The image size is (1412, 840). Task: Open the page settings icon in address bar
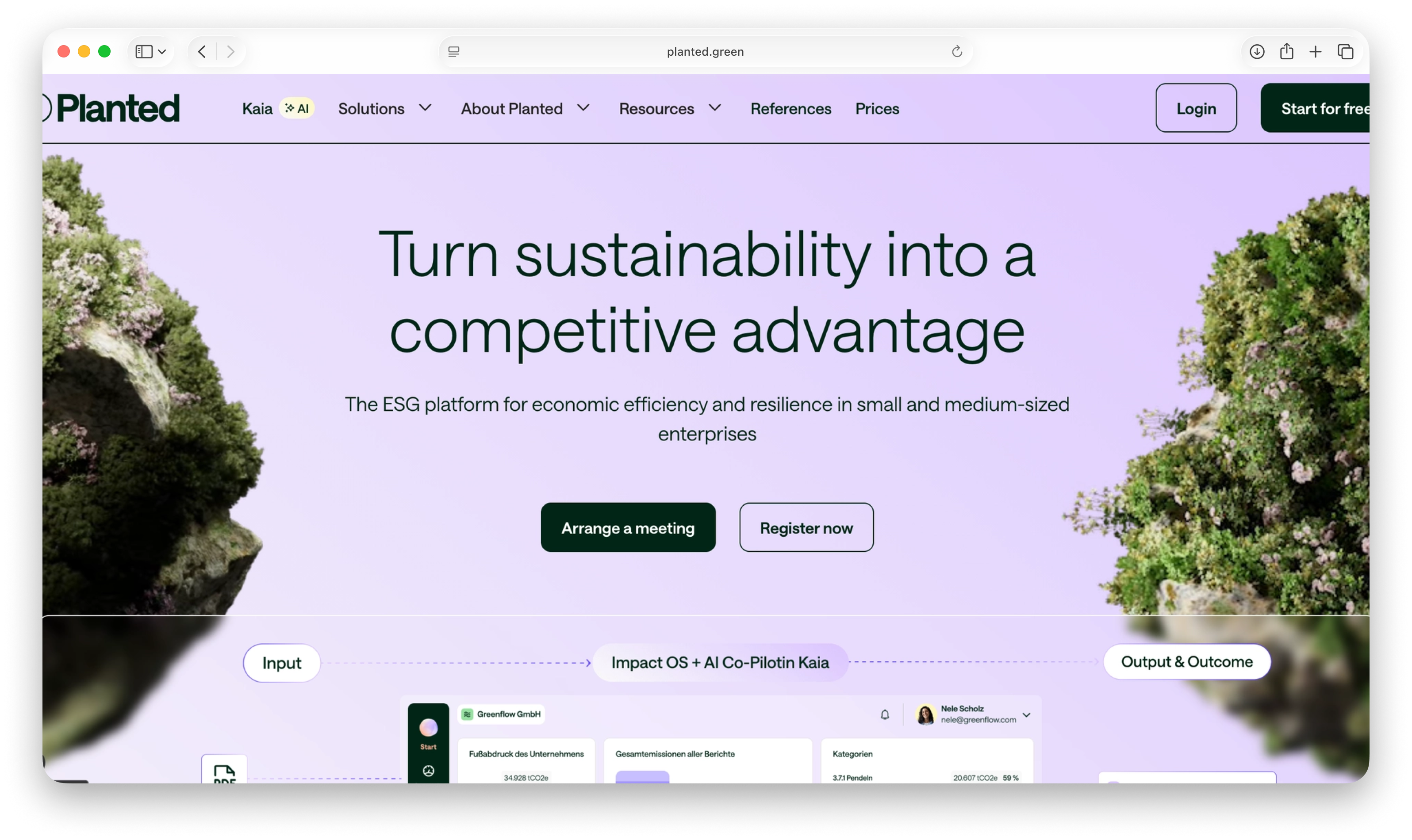pyautogui.click(x=454, y=52)
